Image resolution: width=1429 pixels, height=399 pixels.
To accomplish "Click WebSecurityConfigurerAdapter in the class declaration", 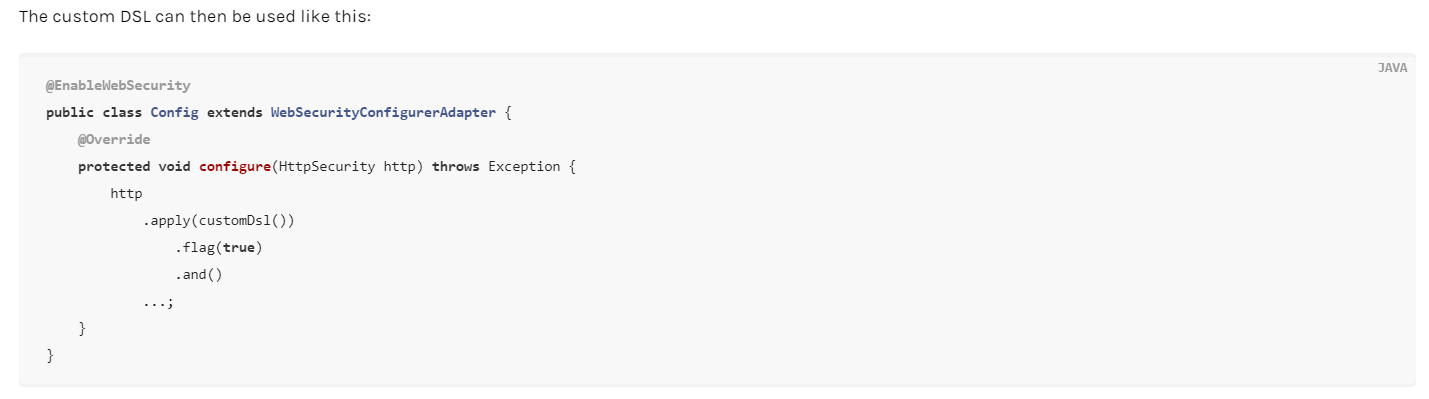I will (383, 113).
